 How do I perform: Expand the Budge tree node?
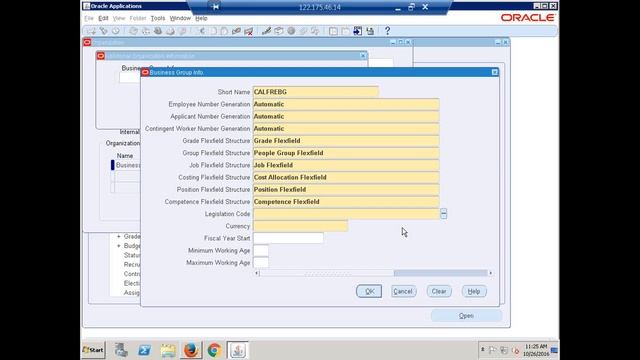pyautogui.click(x=119, y=246)
